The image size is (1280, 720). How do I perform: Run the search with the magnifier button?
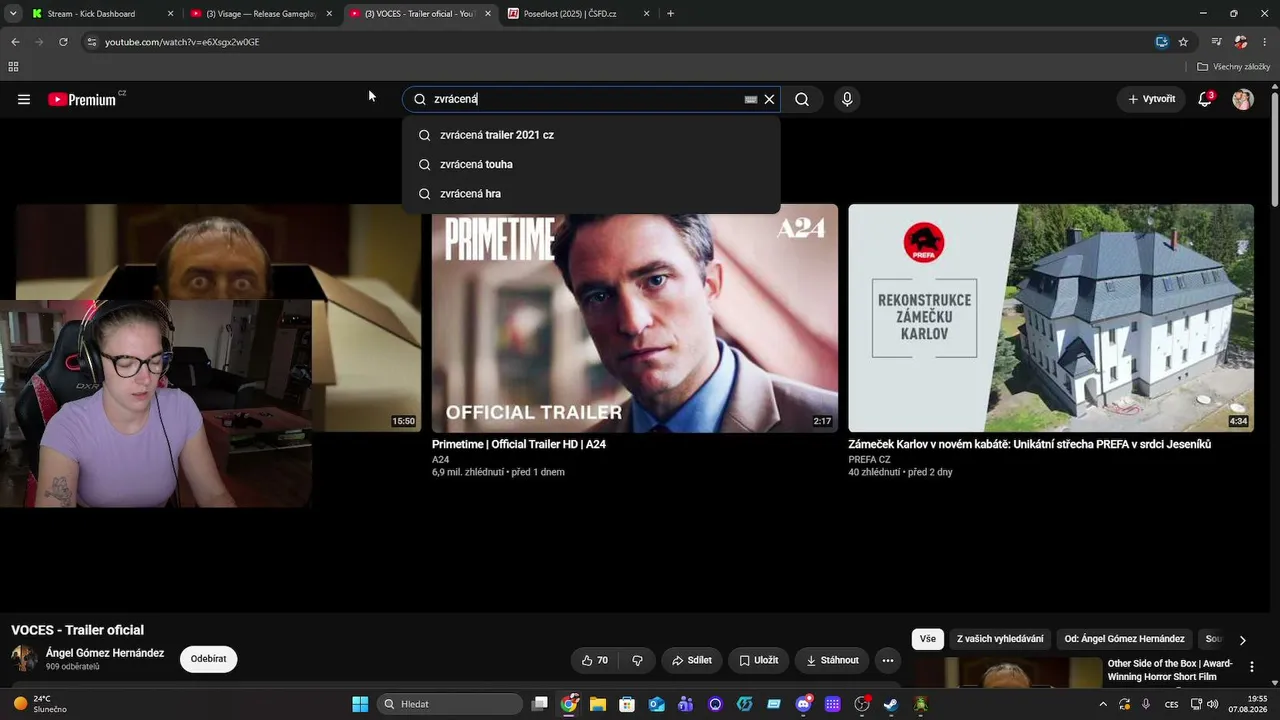802,99
